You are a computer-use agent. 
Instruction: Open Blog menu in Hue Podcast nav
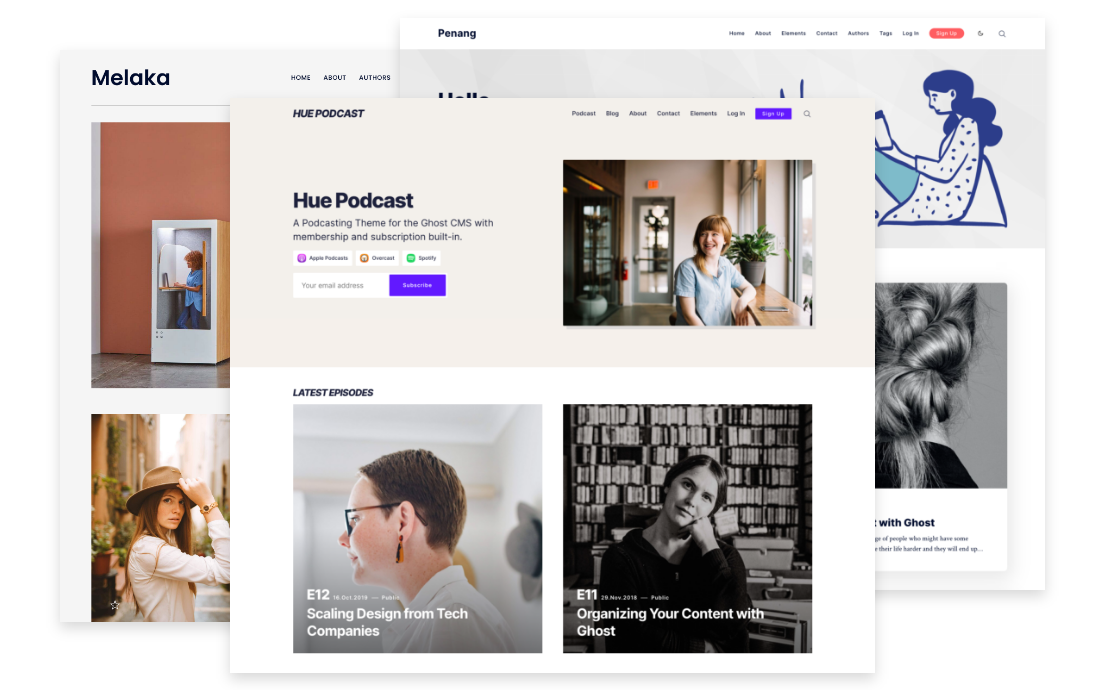613,113
